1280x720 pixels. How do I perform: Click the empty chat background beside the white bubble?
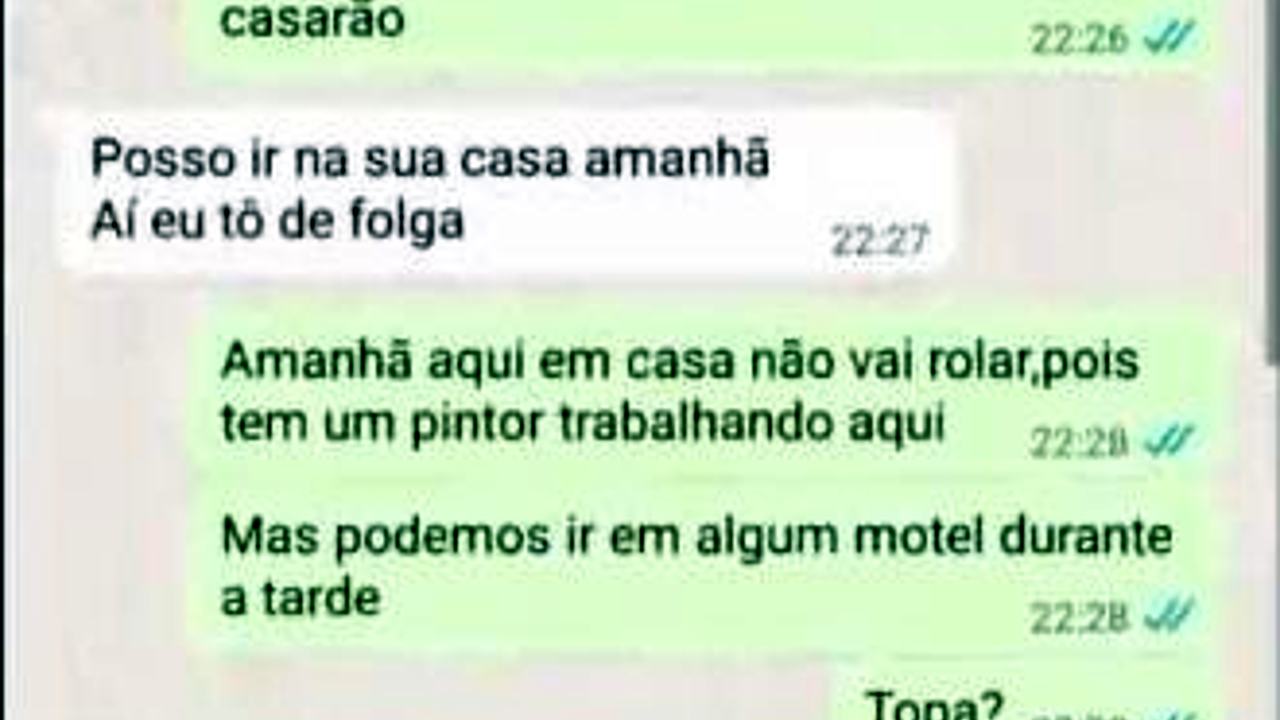1100,190
